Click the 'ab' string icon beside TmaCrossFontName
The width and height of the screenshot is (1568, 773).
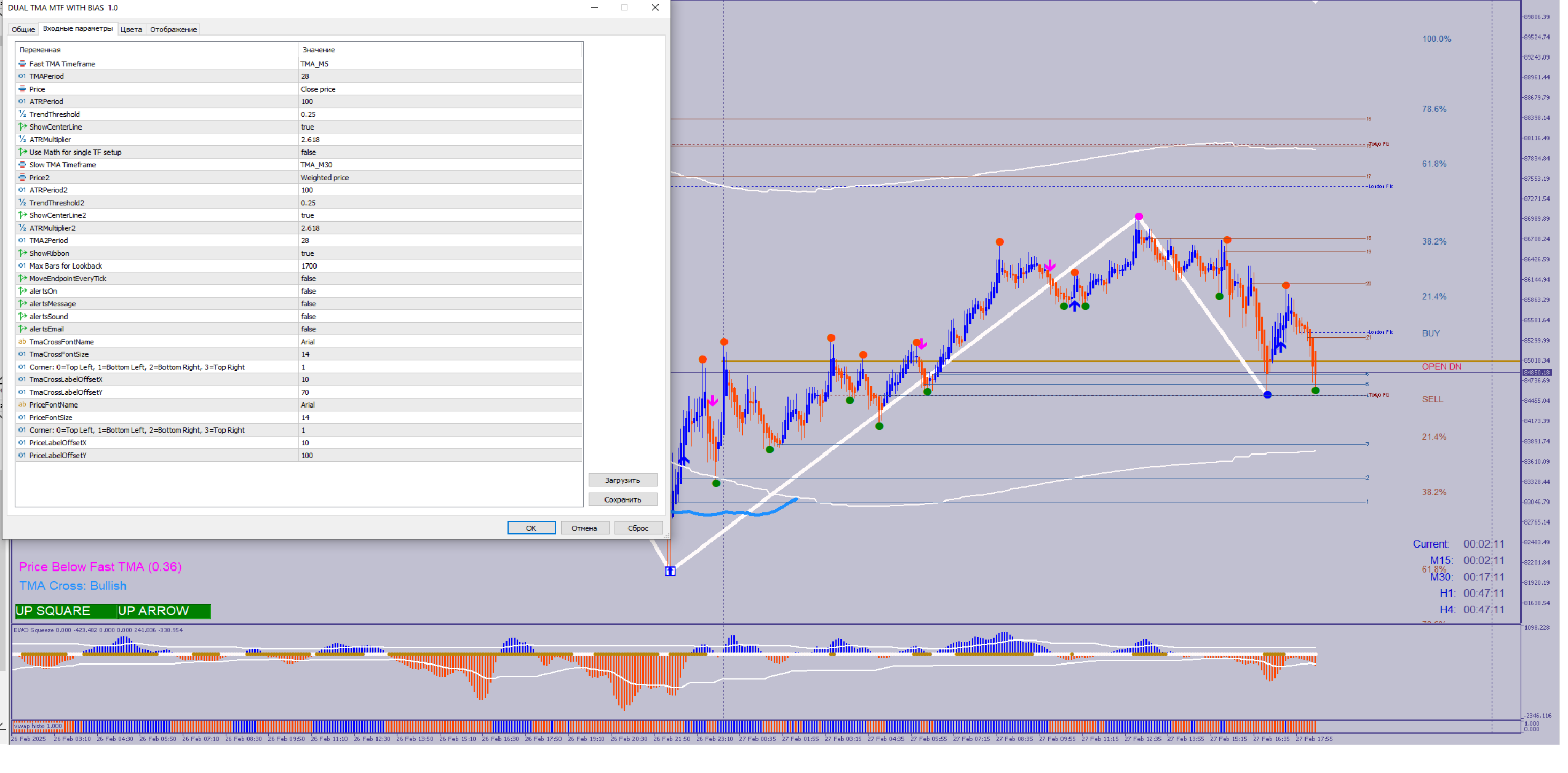point(22,342)
